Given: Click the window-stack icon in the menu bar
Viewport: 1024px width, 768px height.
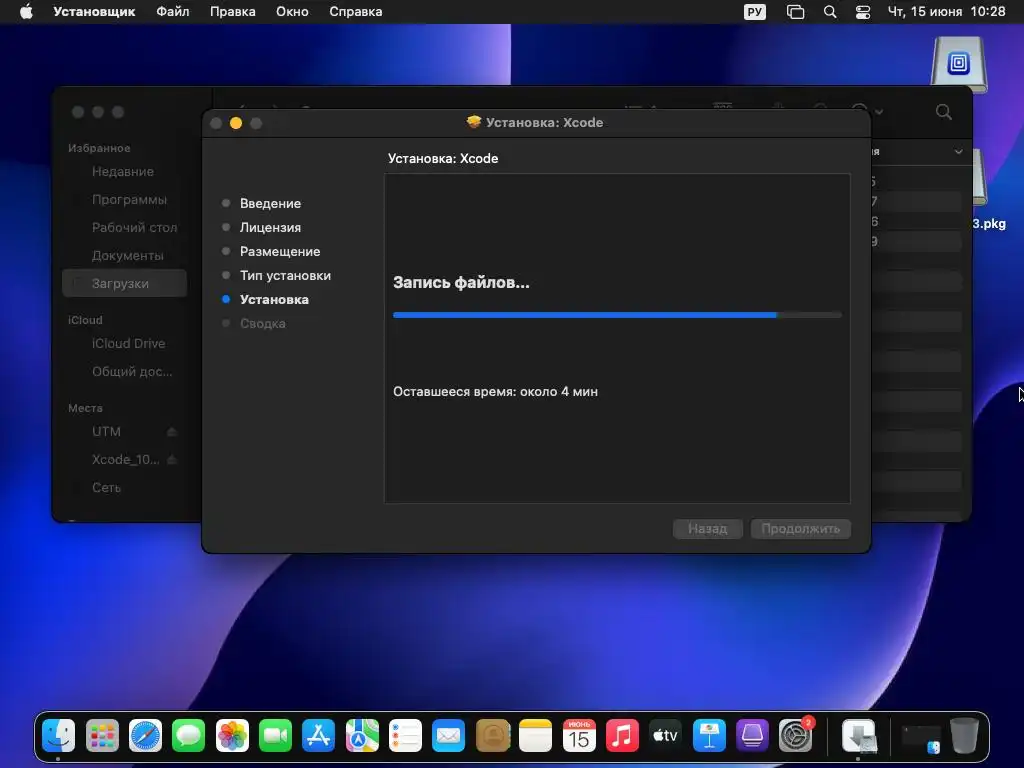Looking at the screenshot, I should tap(795, 12).
